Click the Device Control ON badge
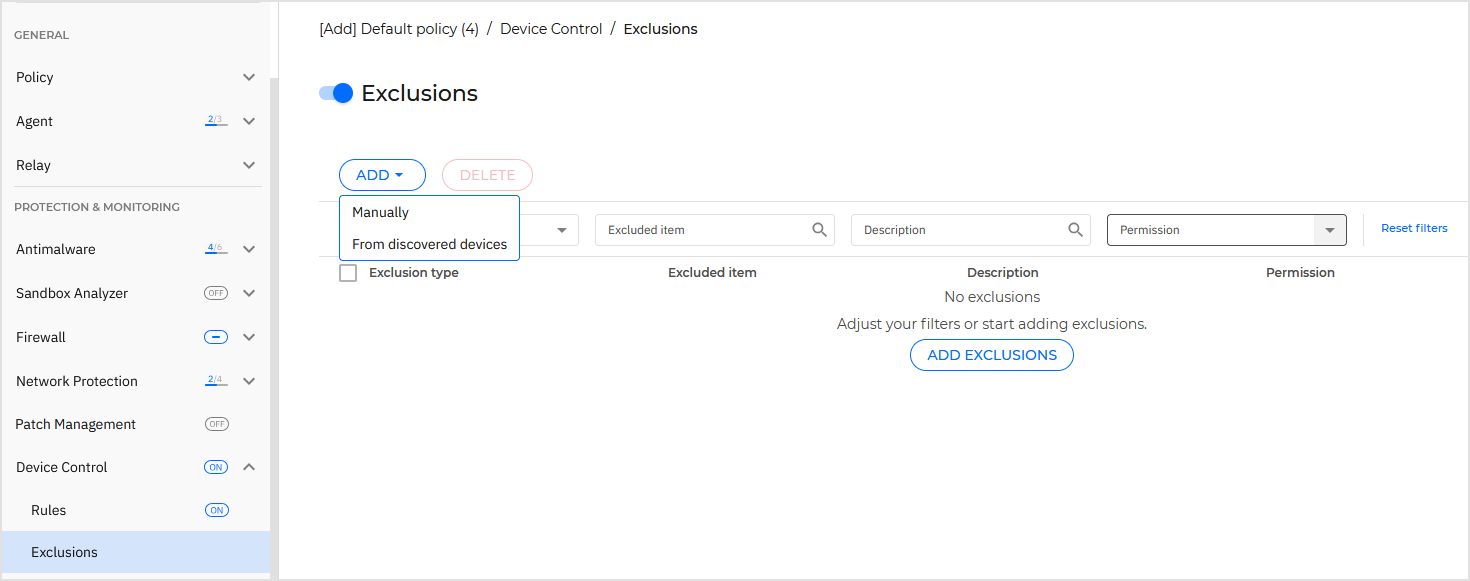This screenshot has height=581, width=1470. 215,466
